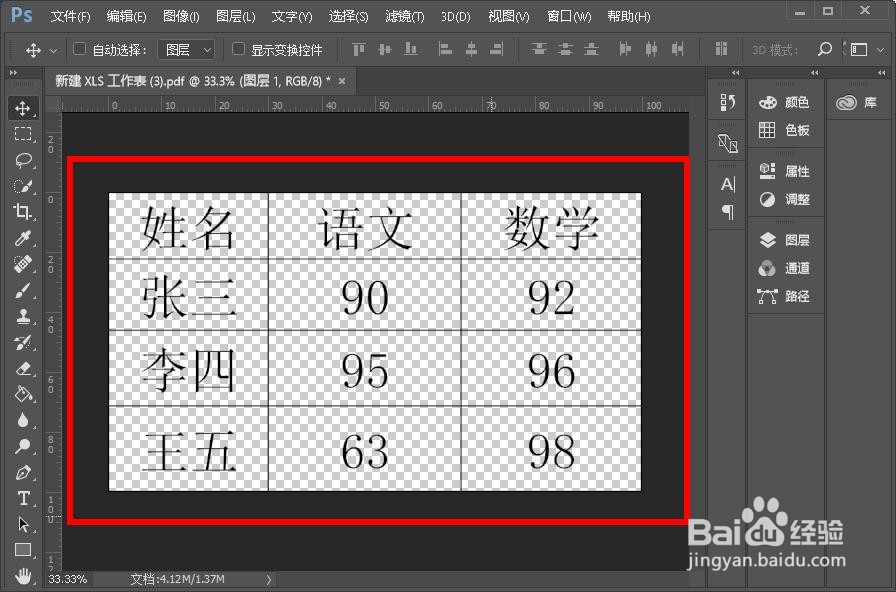Open the 库 (Libraries) panel

[858, 101]
